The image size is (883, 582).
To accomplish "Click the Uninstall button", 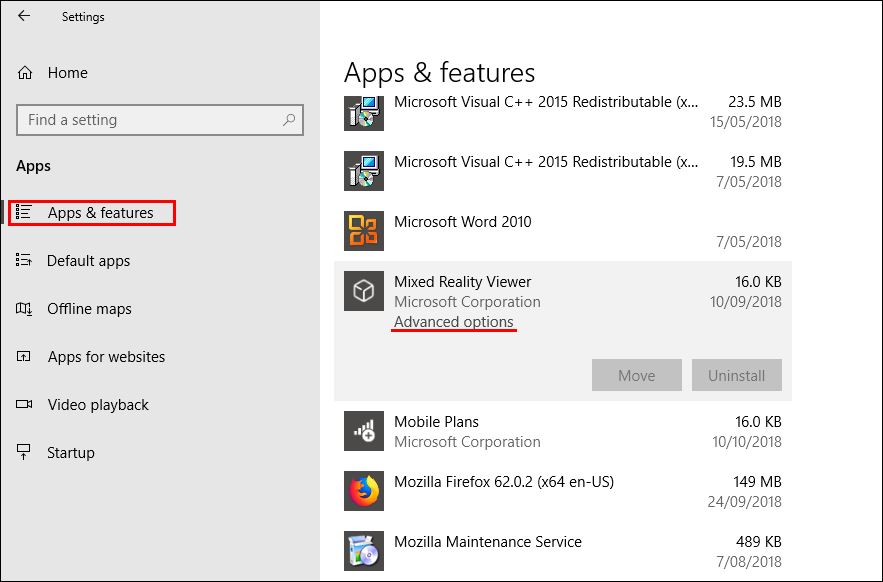I will coord(737,375).
